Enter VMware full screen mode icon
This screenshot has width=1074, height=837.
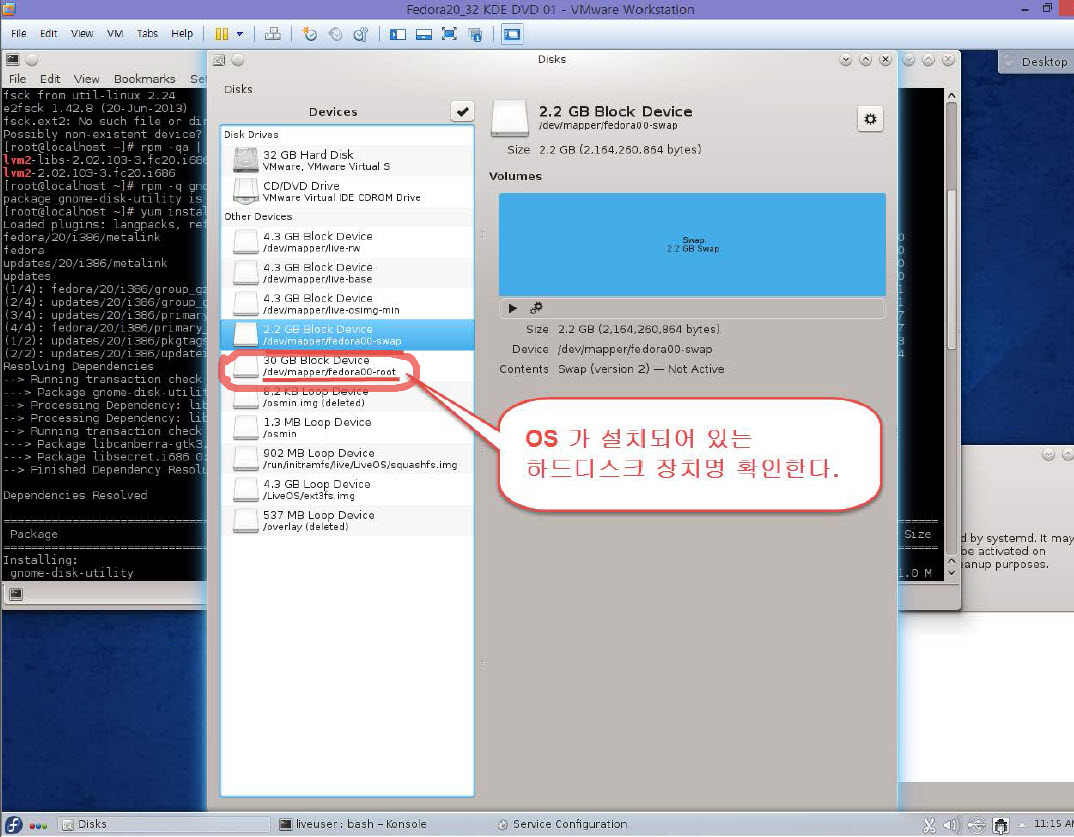coord(449,34)
